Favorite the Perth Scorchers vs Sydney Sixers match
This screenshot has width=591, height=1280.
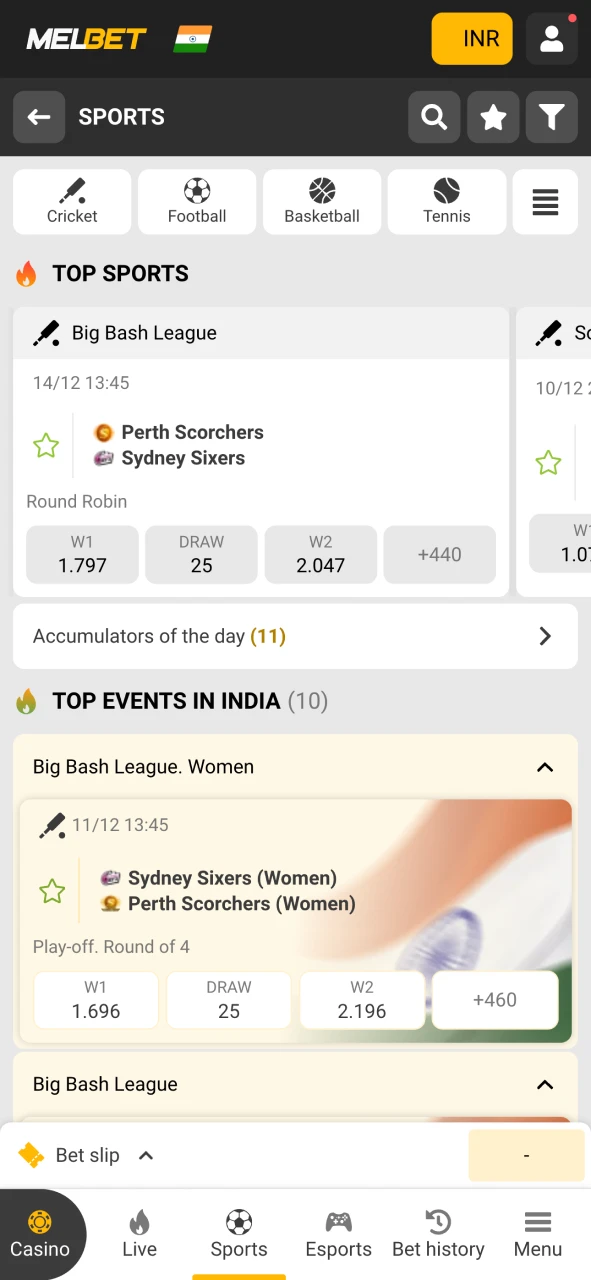click(46, 445)
